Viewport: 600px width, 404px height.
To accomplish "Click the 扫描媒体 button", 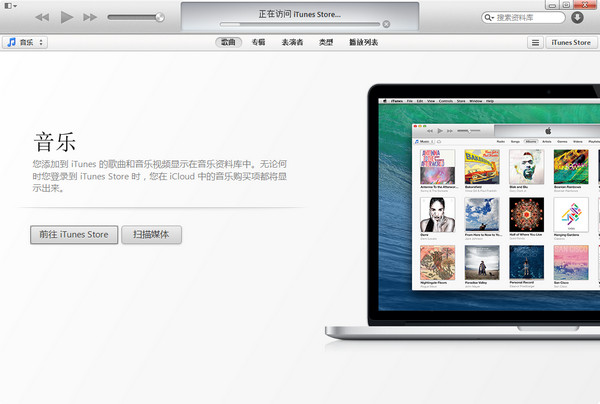I will pyautogui.click(x=151, y=235).
